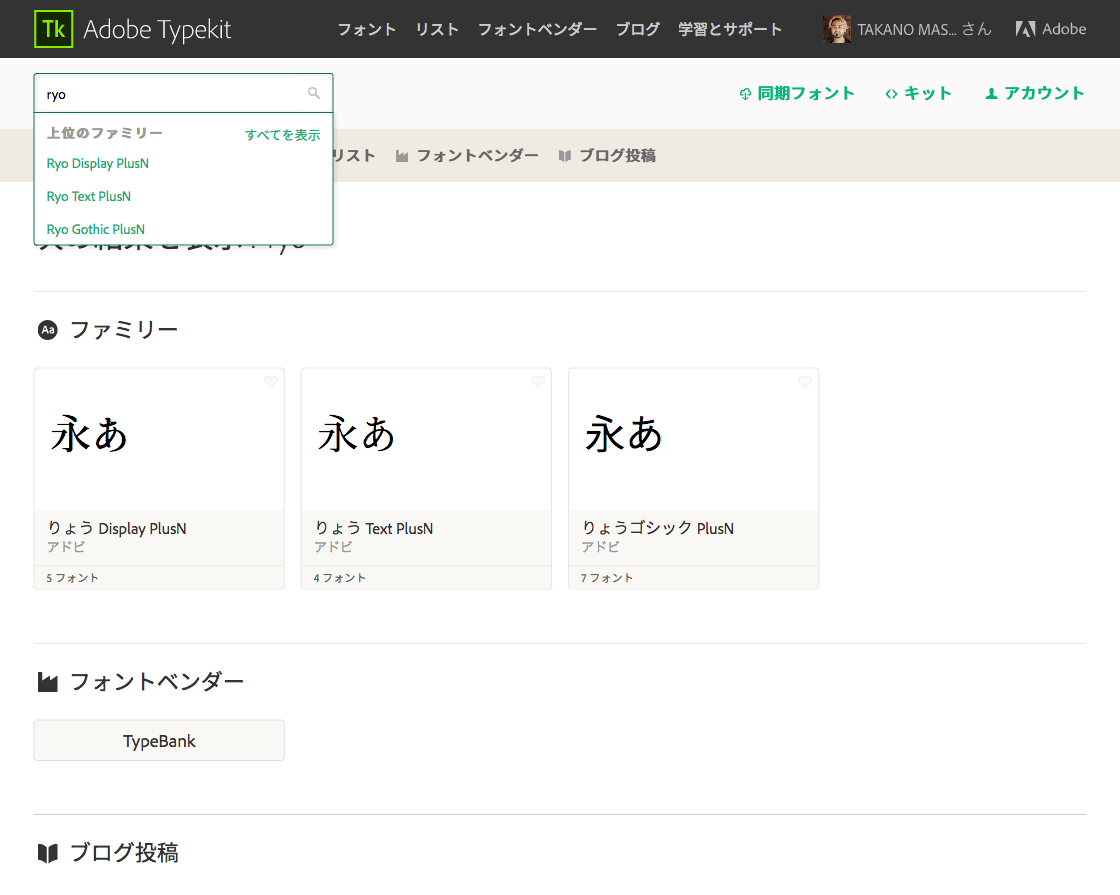
Task: Click the 7 フォント count label
Action: (x=606, y=578)
